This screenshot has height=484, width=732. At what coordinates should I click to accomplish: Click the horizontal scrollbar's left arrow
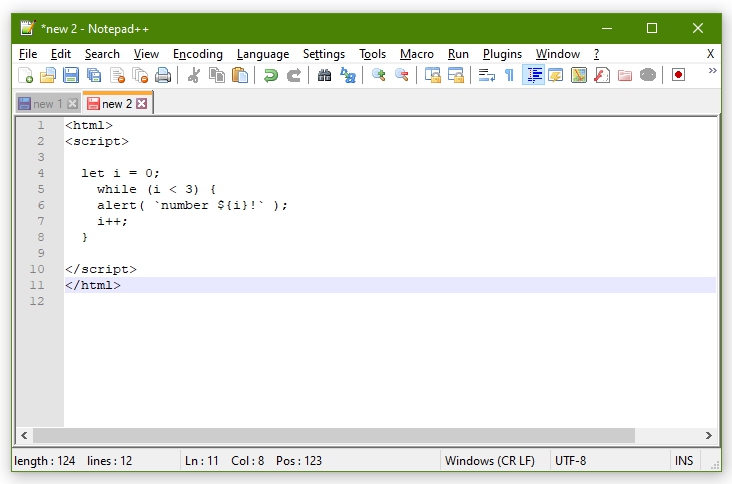[x=24, y=435]
